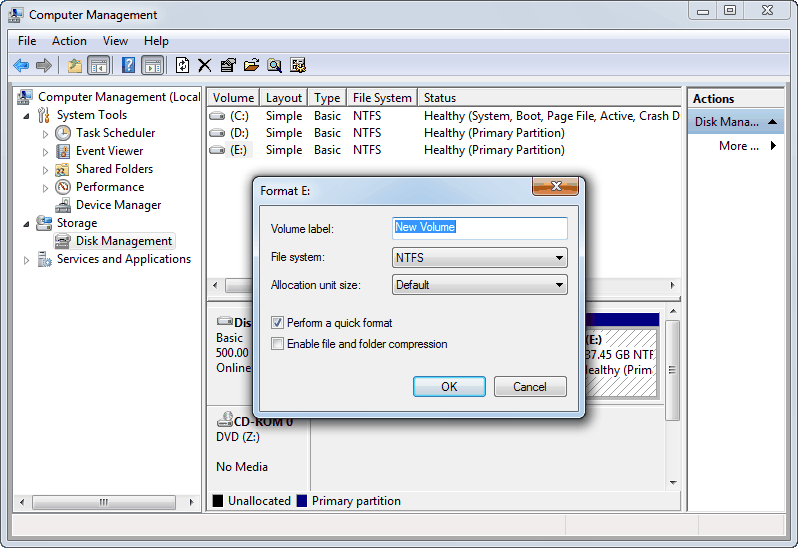
Task: Sort by the Type column header
Action: click(327, 98)
